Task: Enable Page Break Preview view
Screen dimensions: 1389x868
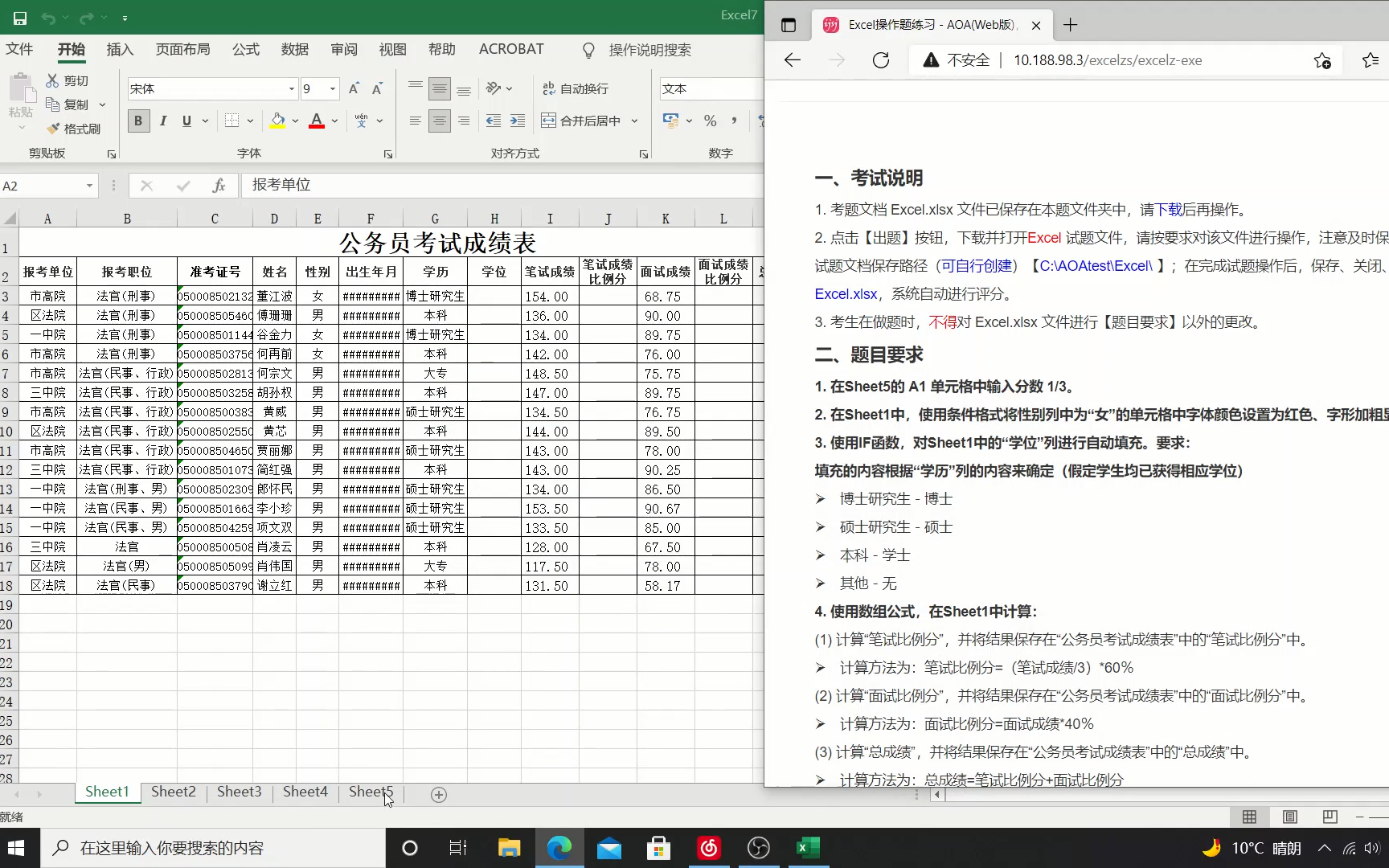Action: click(1330, 817)
